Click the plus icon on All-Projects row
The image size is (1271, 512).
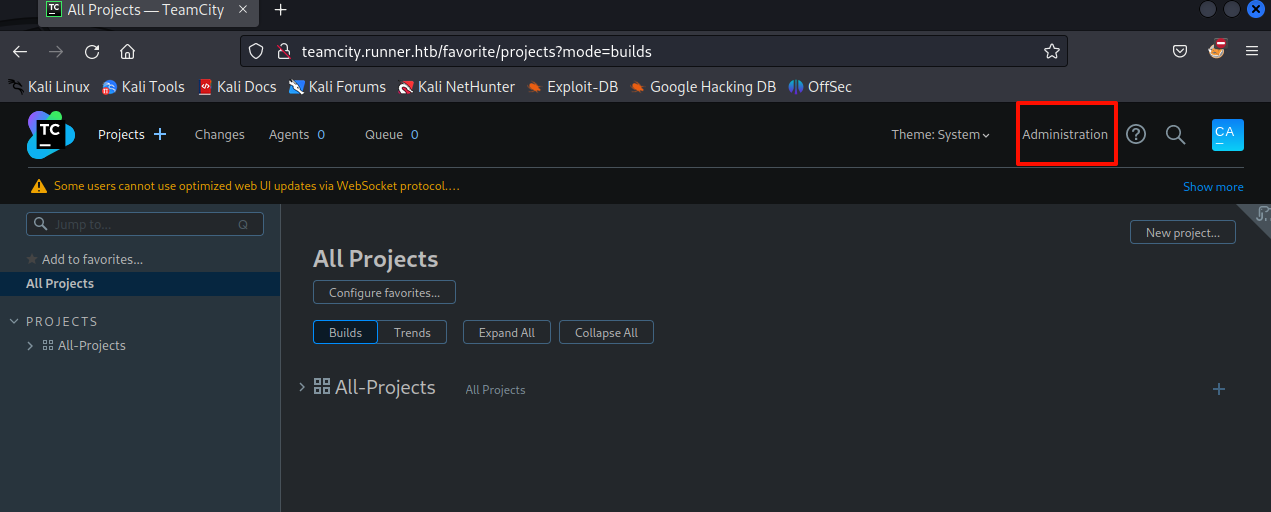click(1219, 389)
